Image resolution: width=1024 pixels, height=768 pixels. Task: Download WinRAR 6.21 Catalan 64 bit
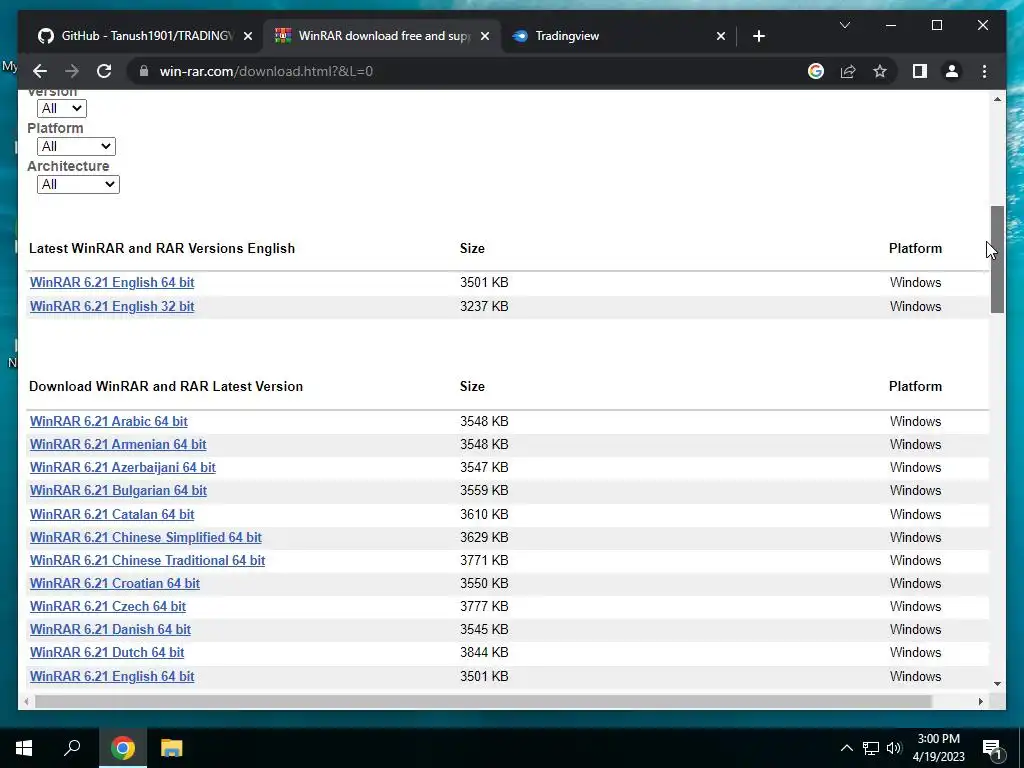click(x=112, y=514)
